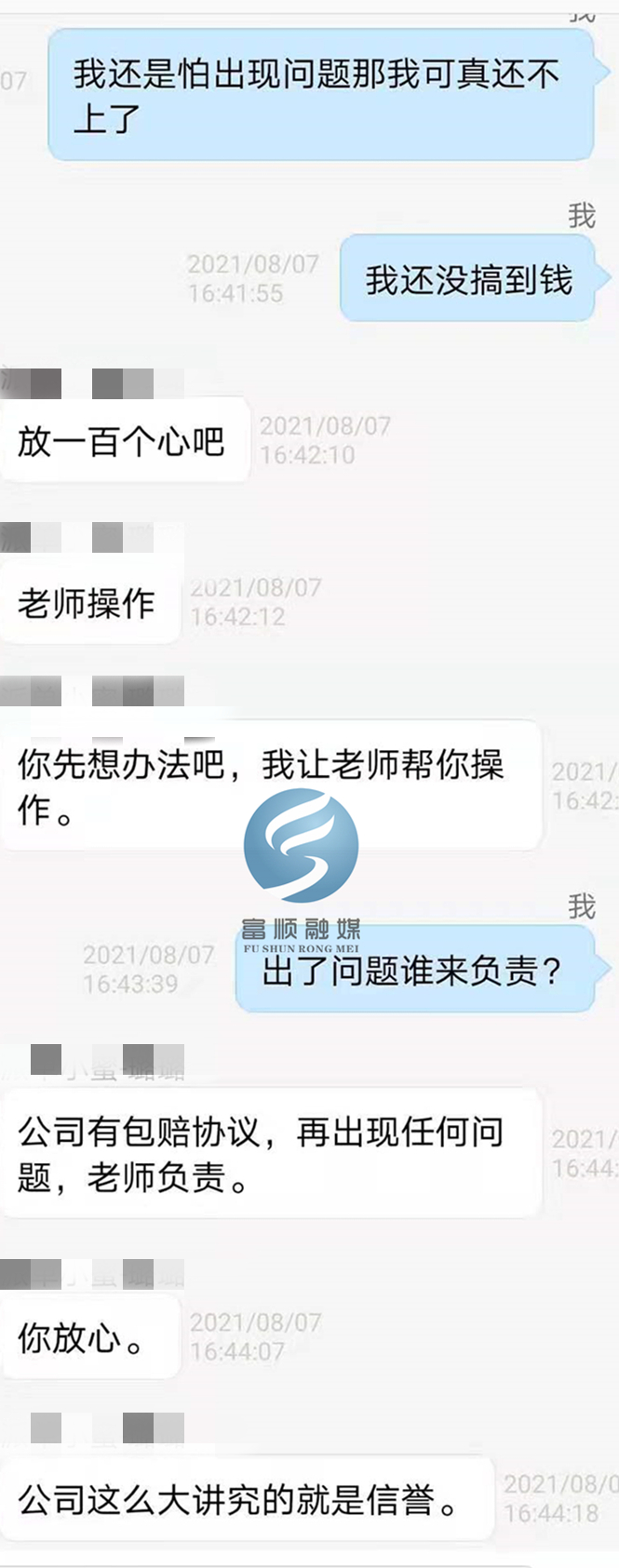Click the blurred sender name above '你放心。'
The width and height of the screenshot is (619, 1568).
92,1273
